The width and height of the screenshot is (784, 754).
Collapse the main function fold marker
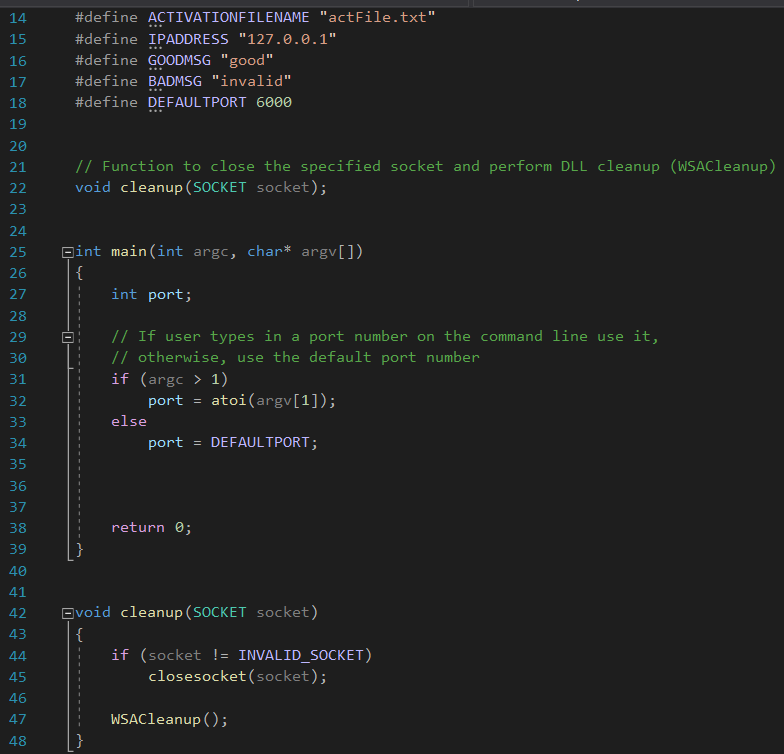coord(68,252)
